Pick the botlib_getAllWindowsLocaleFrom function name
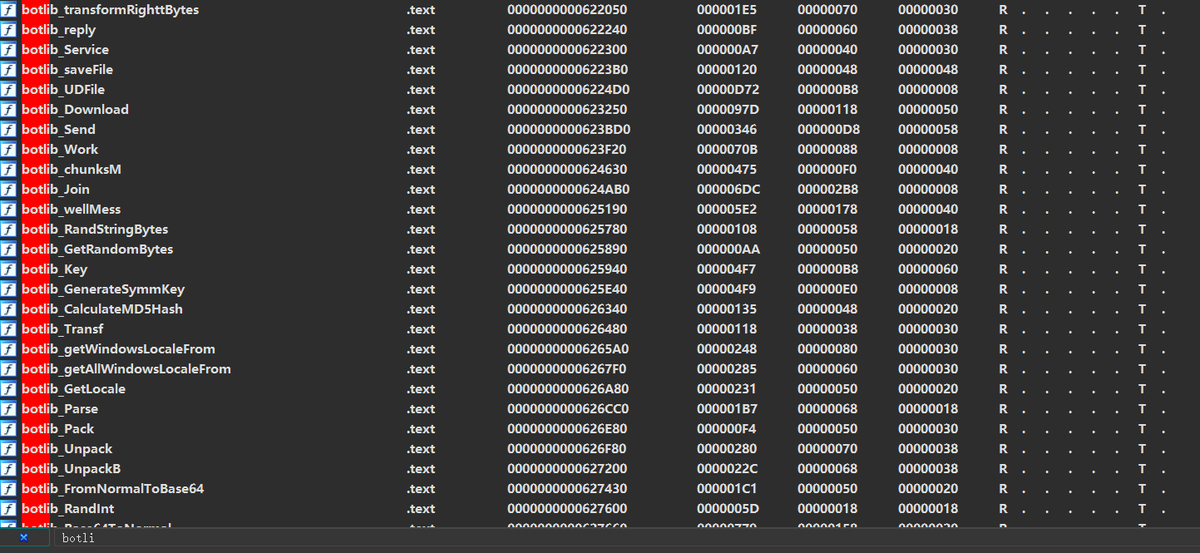Viewport: 1200px width, 553px height. click(126, 369)
